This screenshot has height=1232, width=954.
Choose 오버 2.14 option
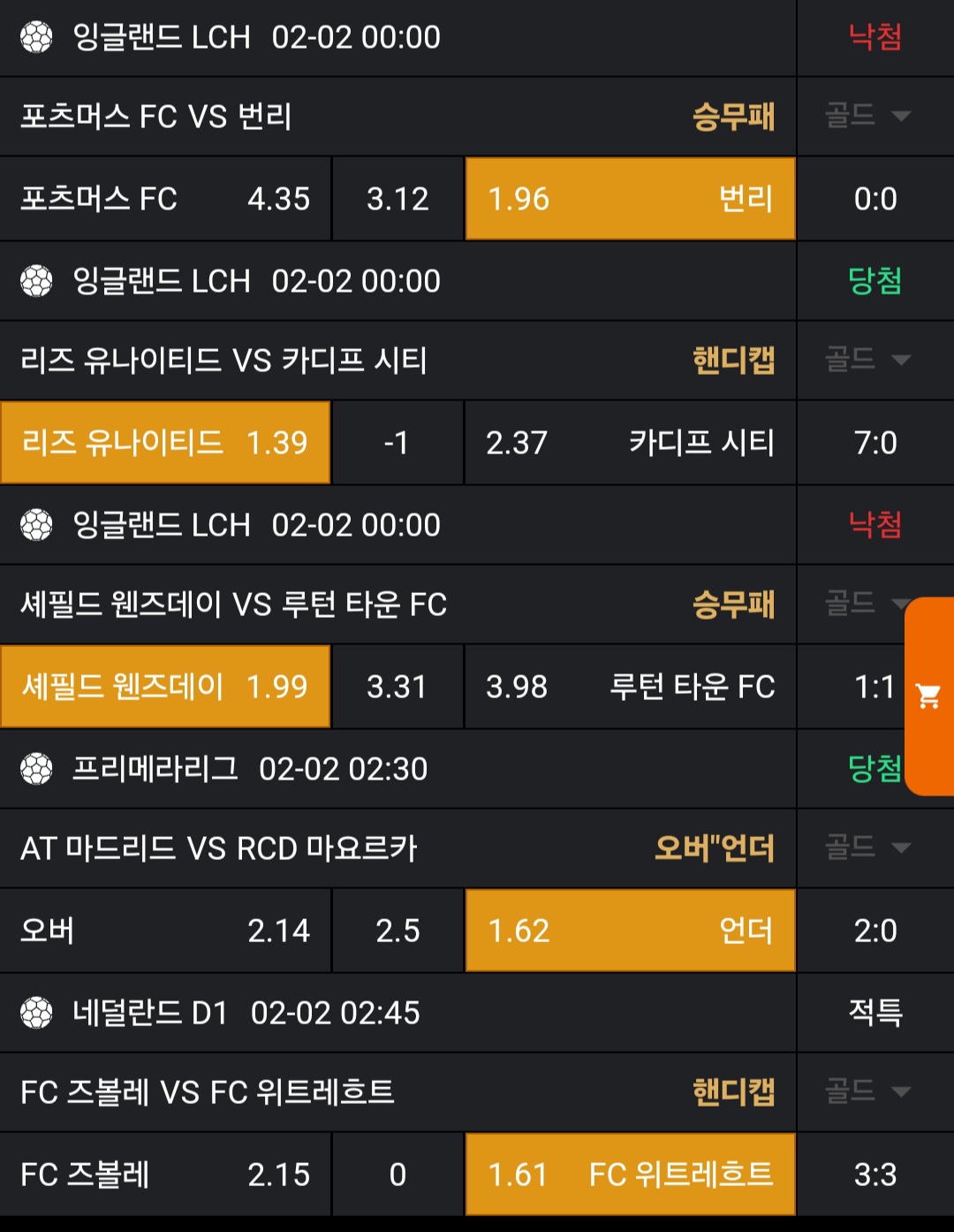pyautogui.click(x=165, y=931)
